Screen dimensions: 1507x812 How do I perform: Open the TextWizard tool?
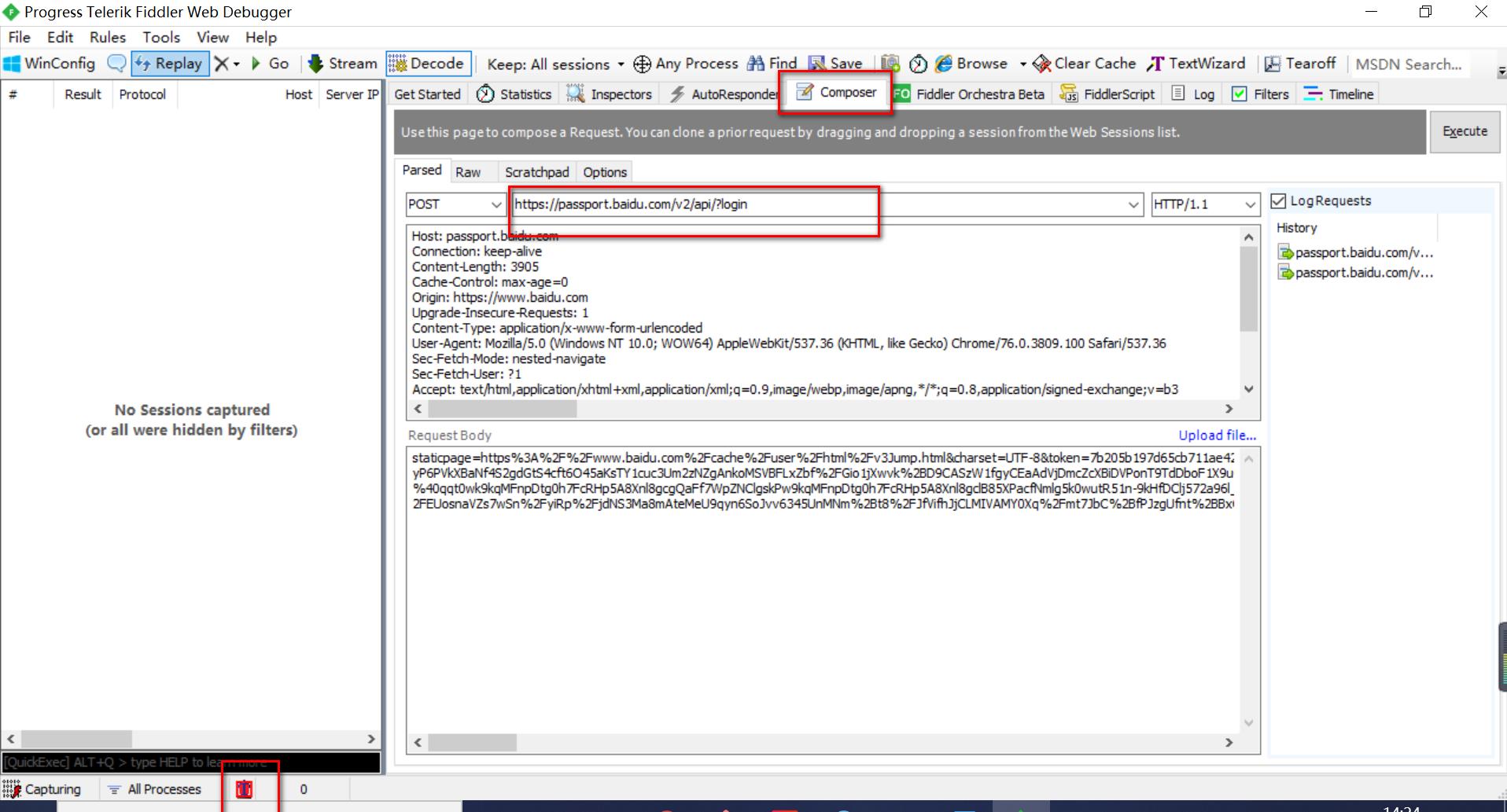1196,64
